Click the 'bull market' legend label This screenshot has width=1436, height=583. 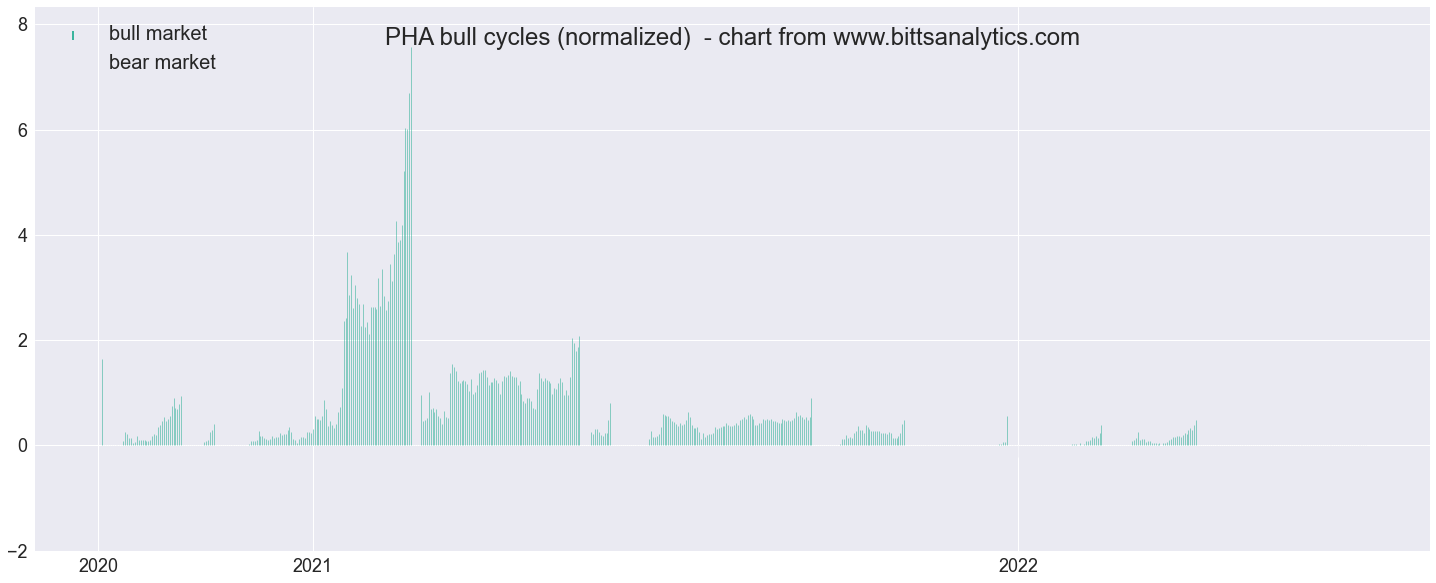[x=158, y=34]
